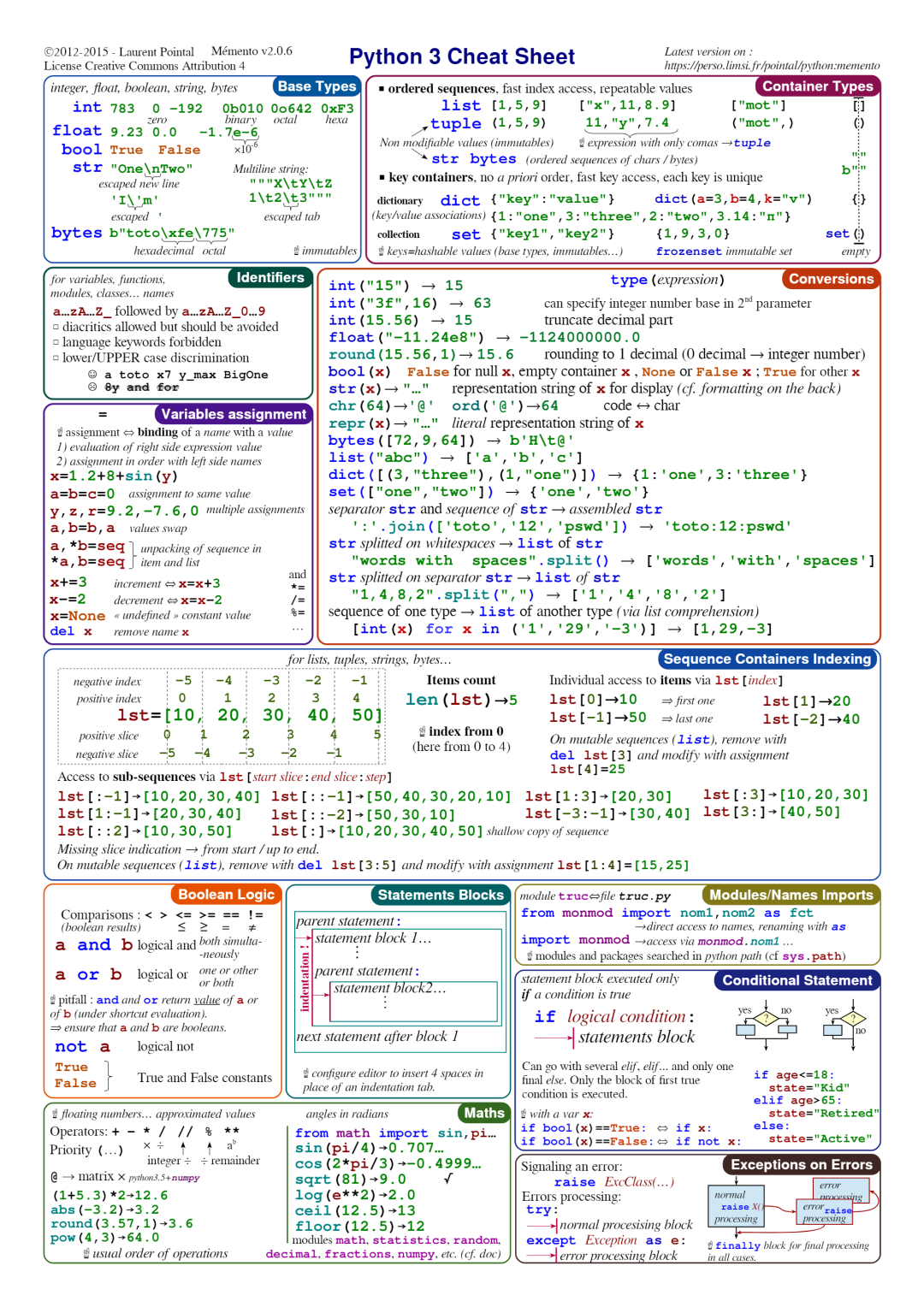Viewport: 924px width, 1307px height.
Task: Click the Boolean Logic header label
Action: (226, 894)
